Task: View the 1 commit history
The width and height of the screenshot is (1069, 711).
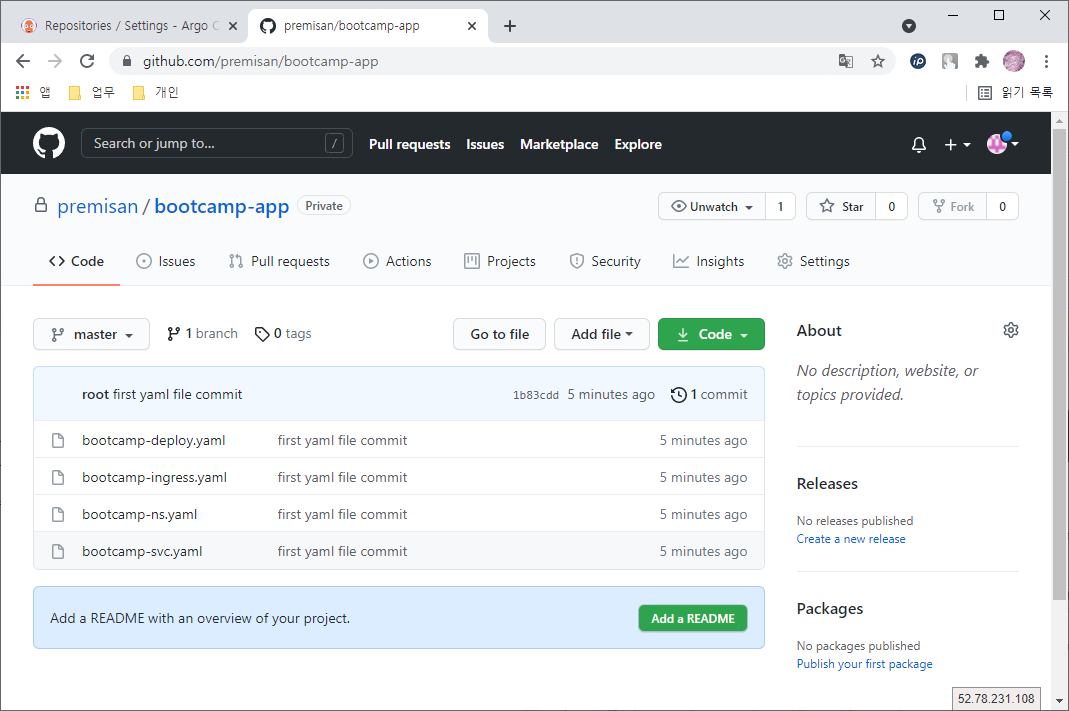Action: click(x=709, y=394)
